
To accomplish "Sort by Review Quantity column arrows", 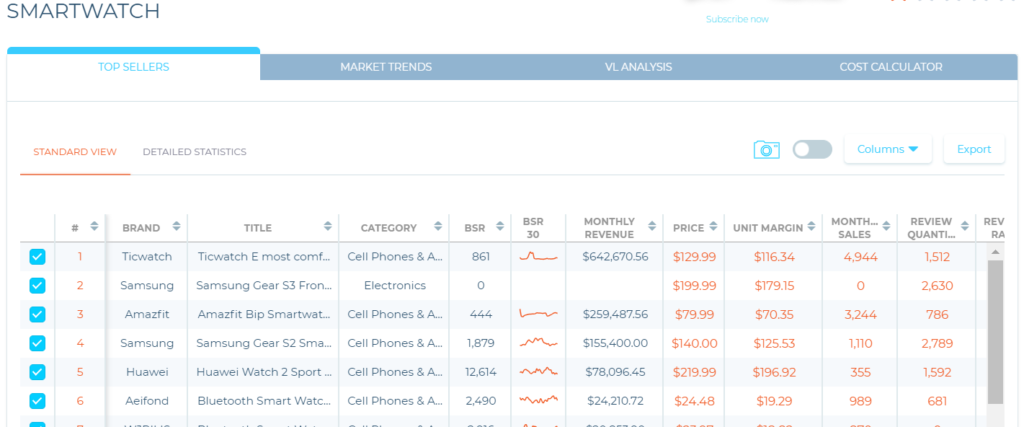I will click(963, 227).
